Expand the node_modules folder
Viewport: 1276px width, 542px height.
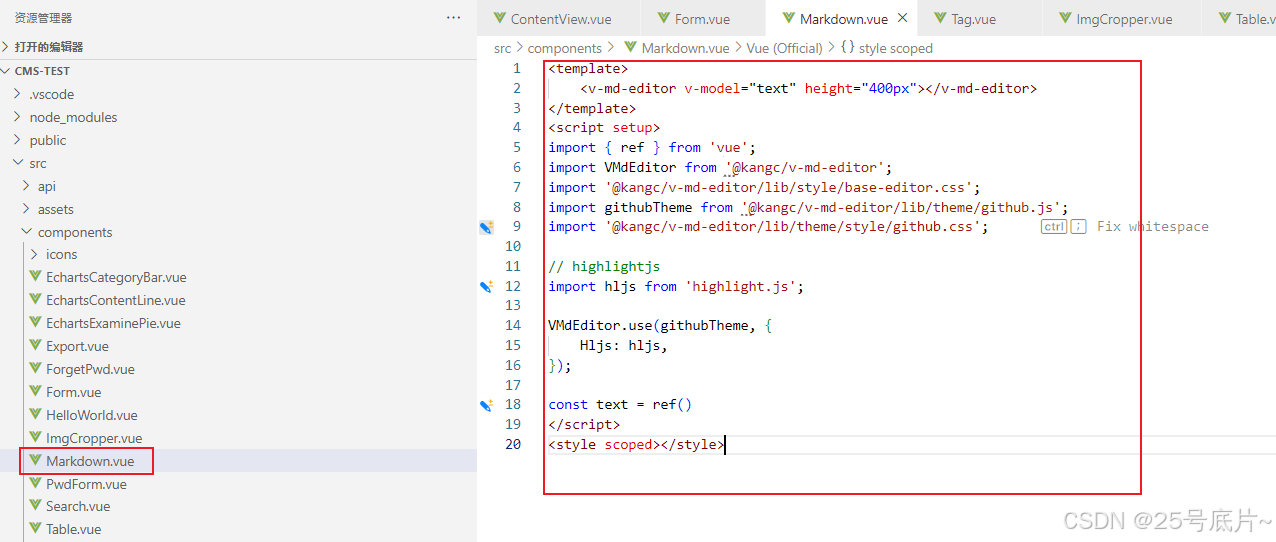(x=73, y=117)
